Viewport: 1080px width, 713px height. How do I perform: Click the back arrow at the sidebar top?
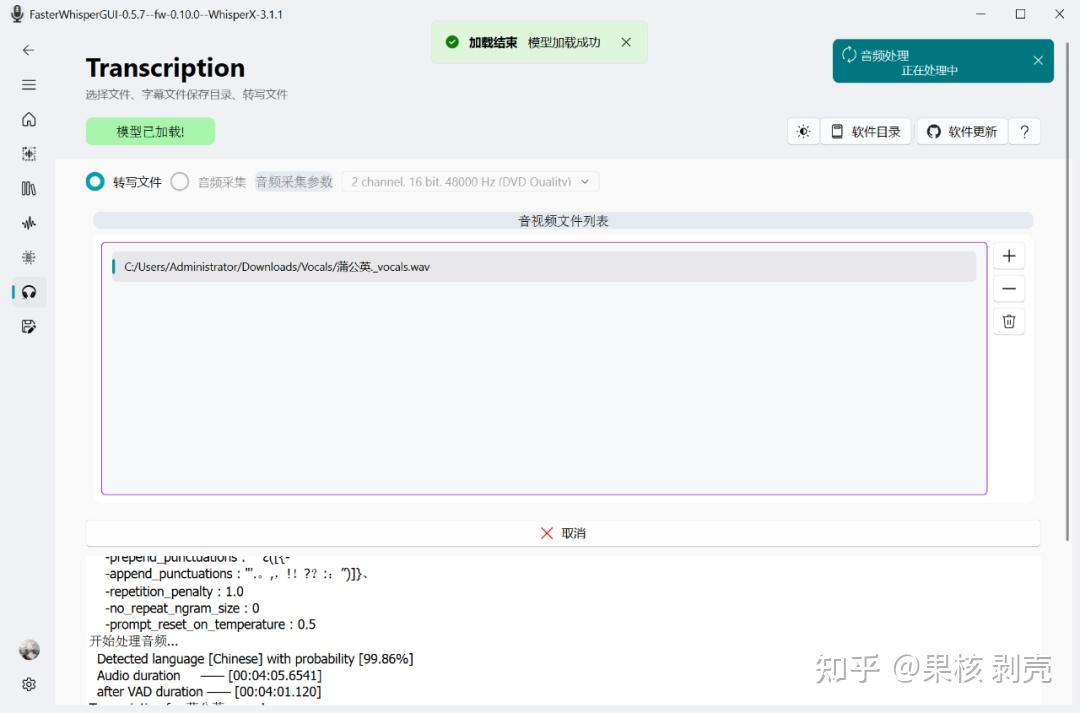[28, 50]
